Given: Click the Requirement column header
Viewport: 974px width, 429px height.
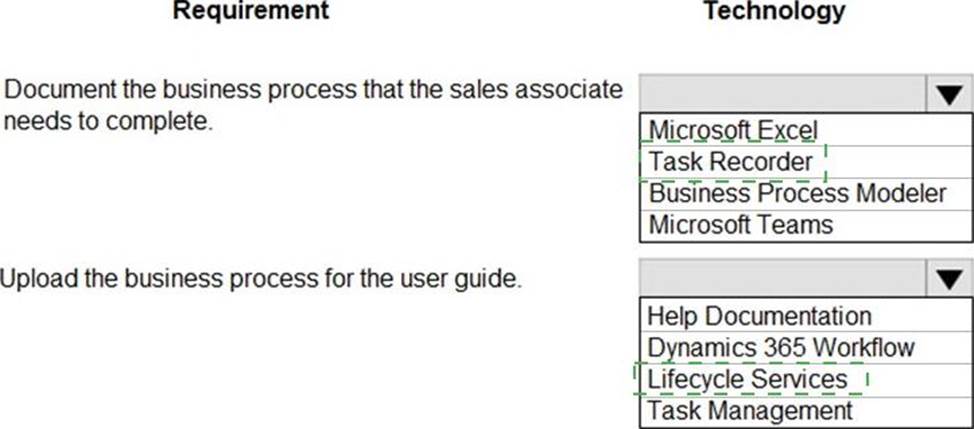Looking at the screenshot, I should (x=251, y=12).
